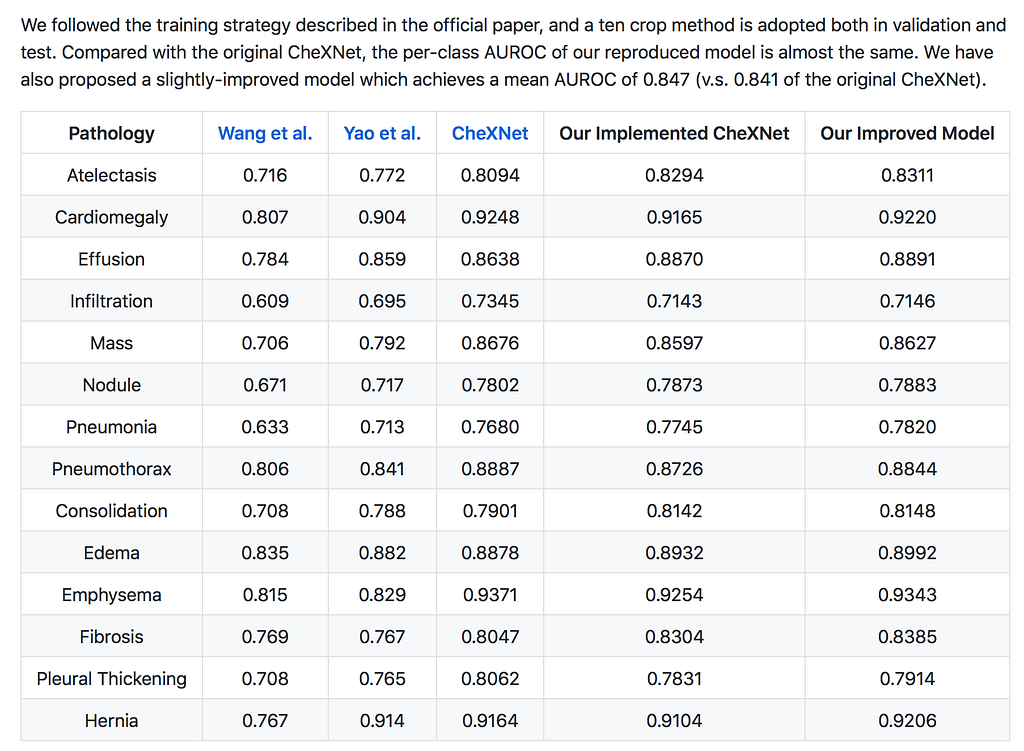Click the Hernia pathology cell
Screen dimensions: 1024x751
coord(111,721)
